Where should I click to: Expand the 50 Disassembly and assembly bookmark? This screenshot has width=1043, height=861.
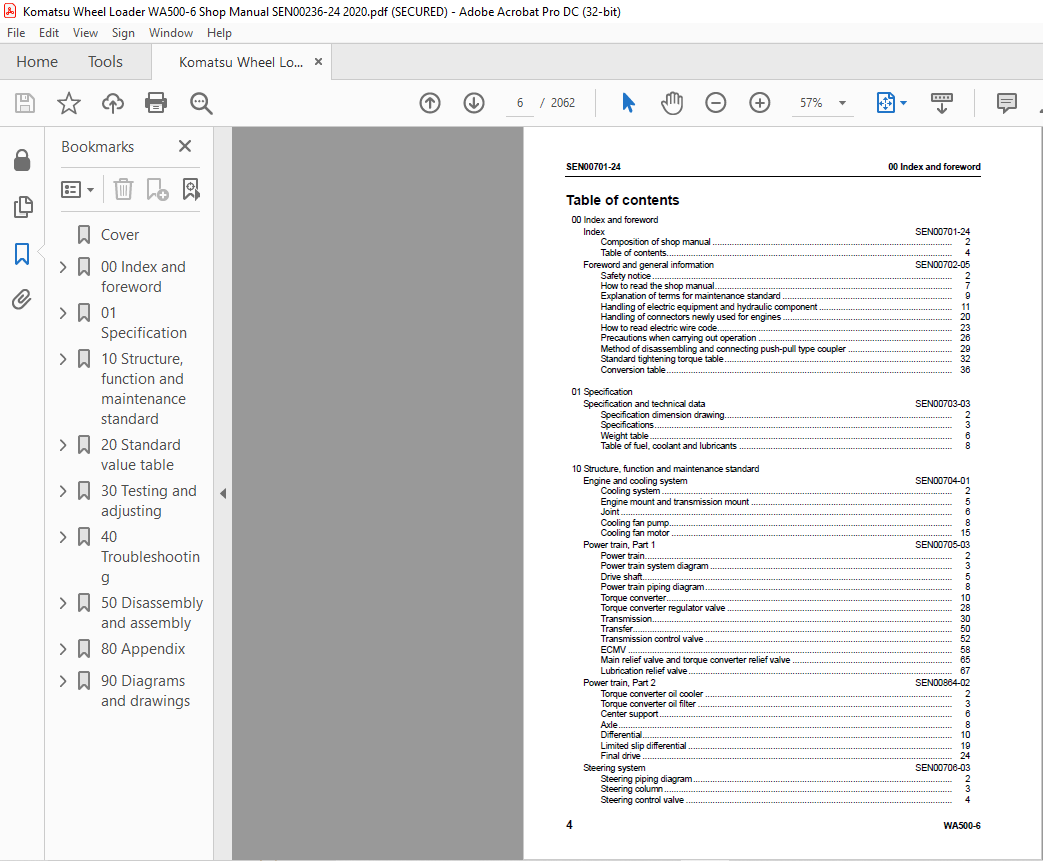63,603
